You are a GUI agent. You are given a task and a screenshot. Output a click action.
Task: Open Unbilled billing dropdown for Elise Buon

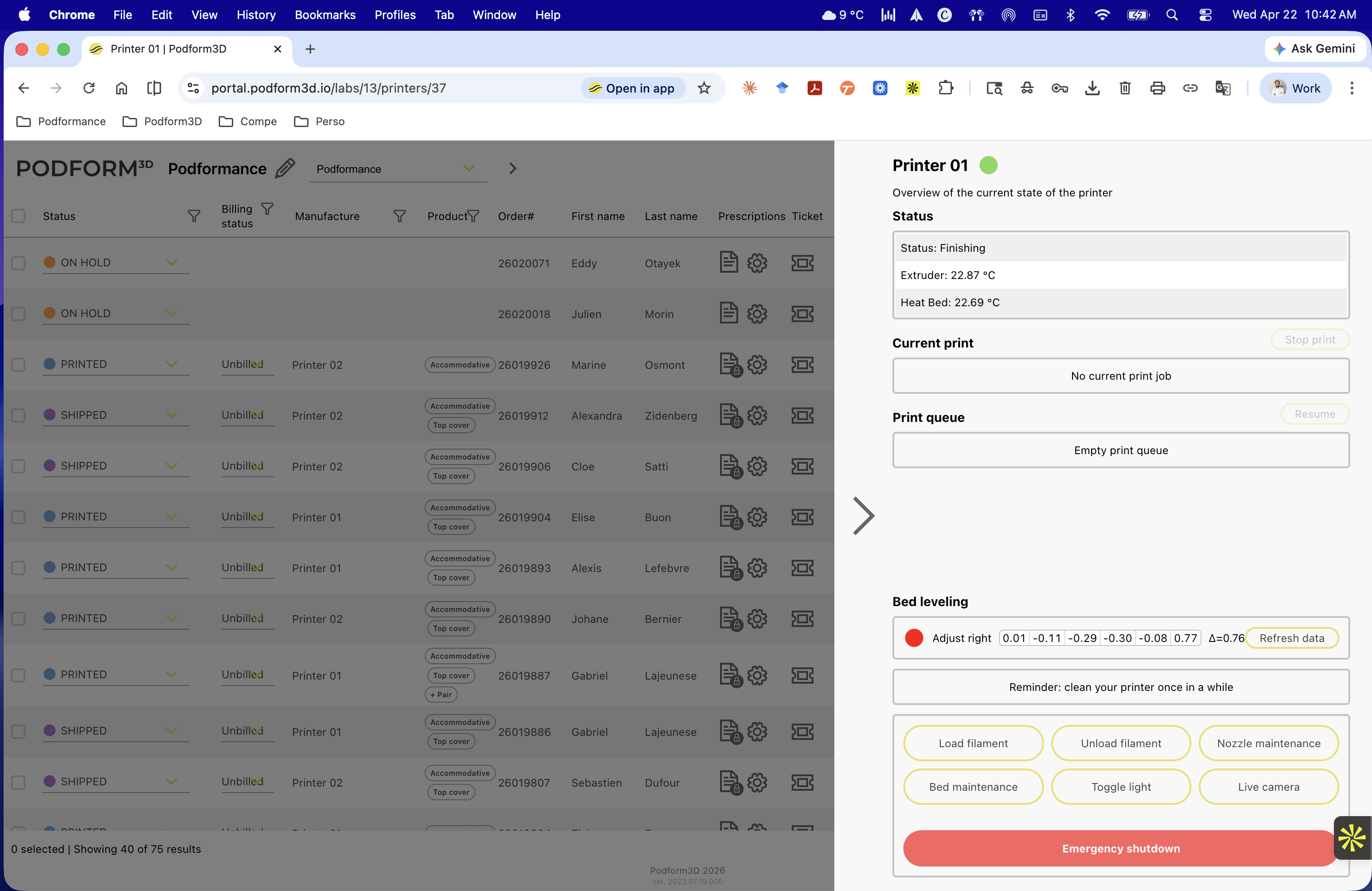pyautogui.click(x=247, y=517)
